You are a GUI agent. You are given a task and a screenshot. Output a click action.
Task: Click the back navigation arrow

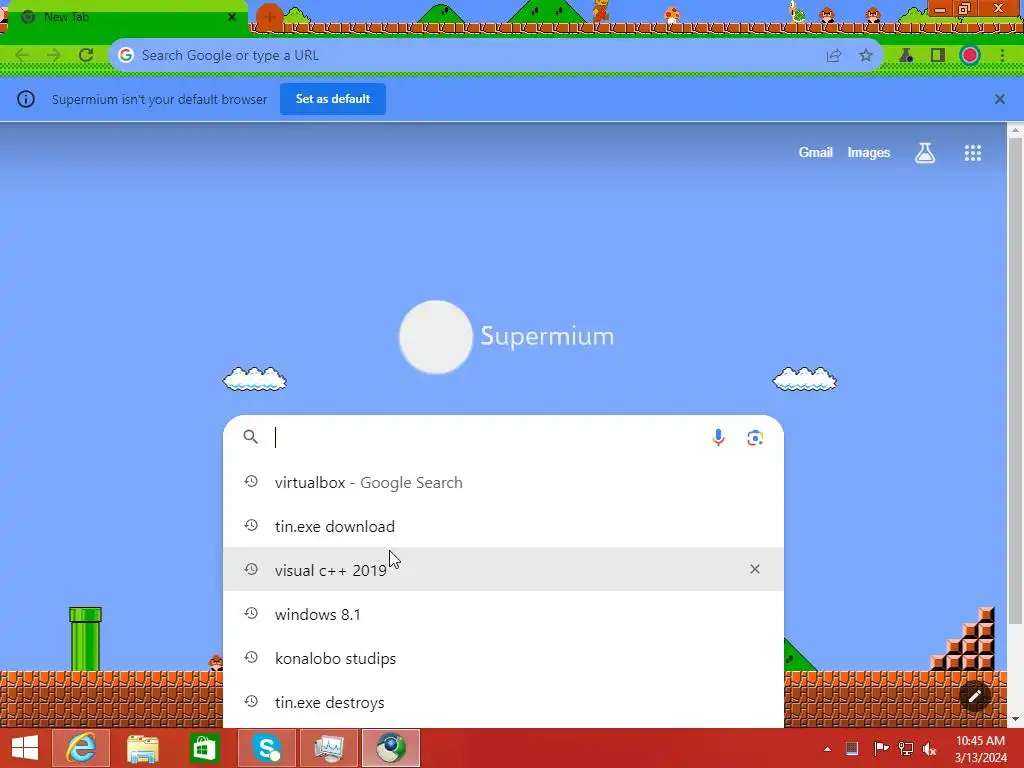(22, 55)
